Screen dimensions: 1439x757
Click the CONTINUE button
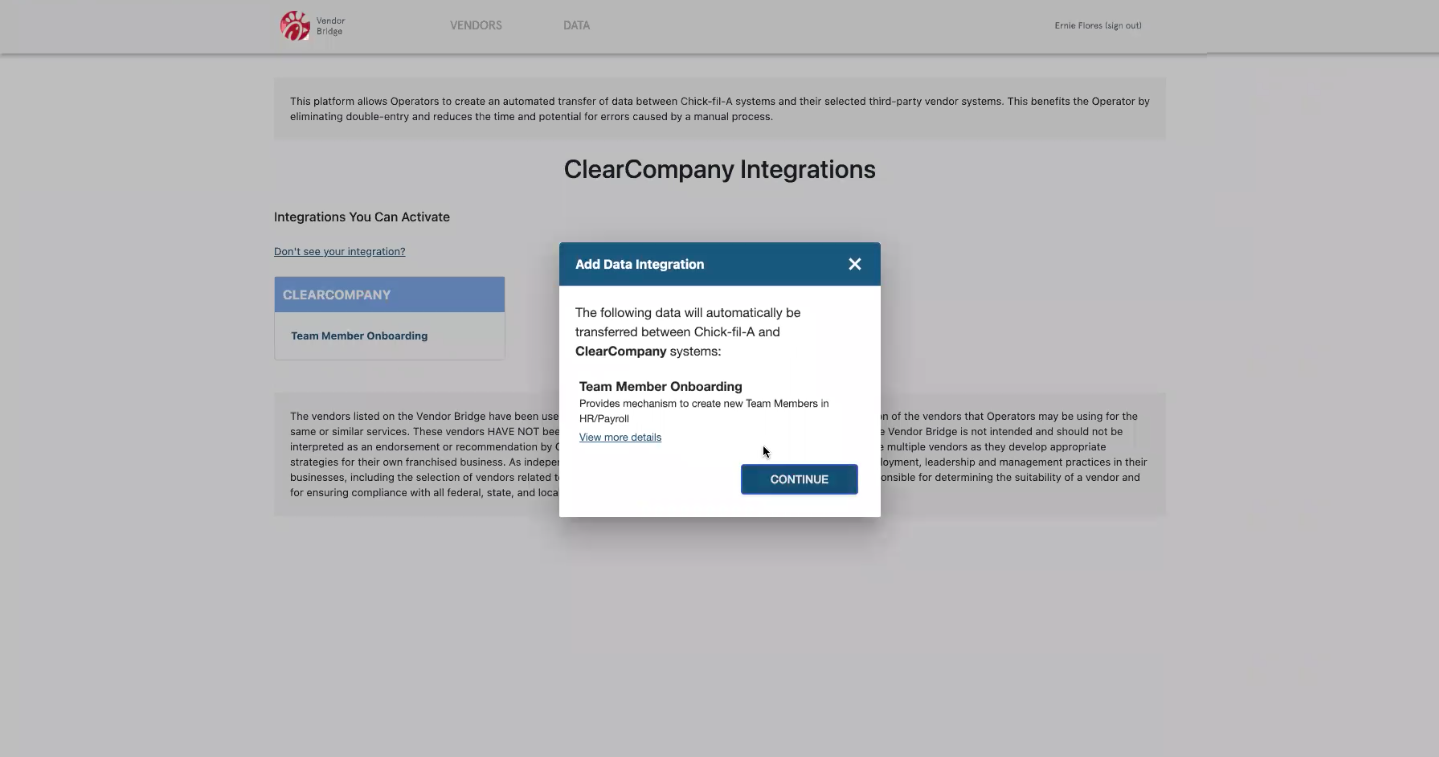tap(799, 479)
